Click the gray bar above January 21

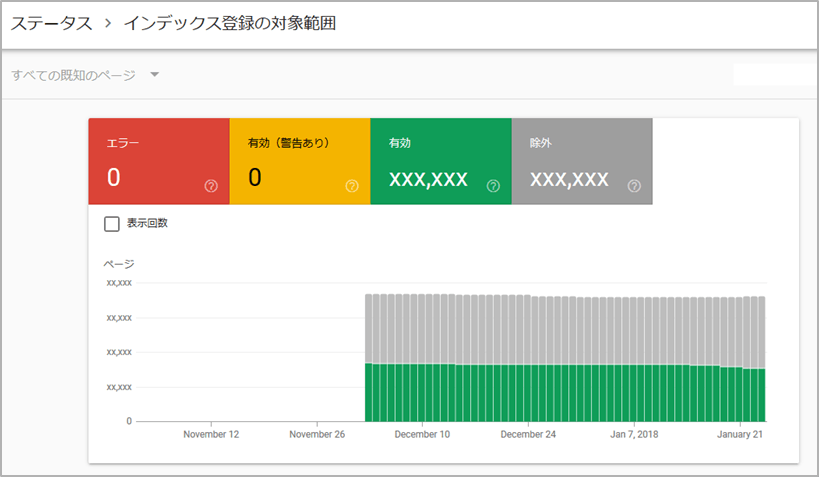point(742,332)
